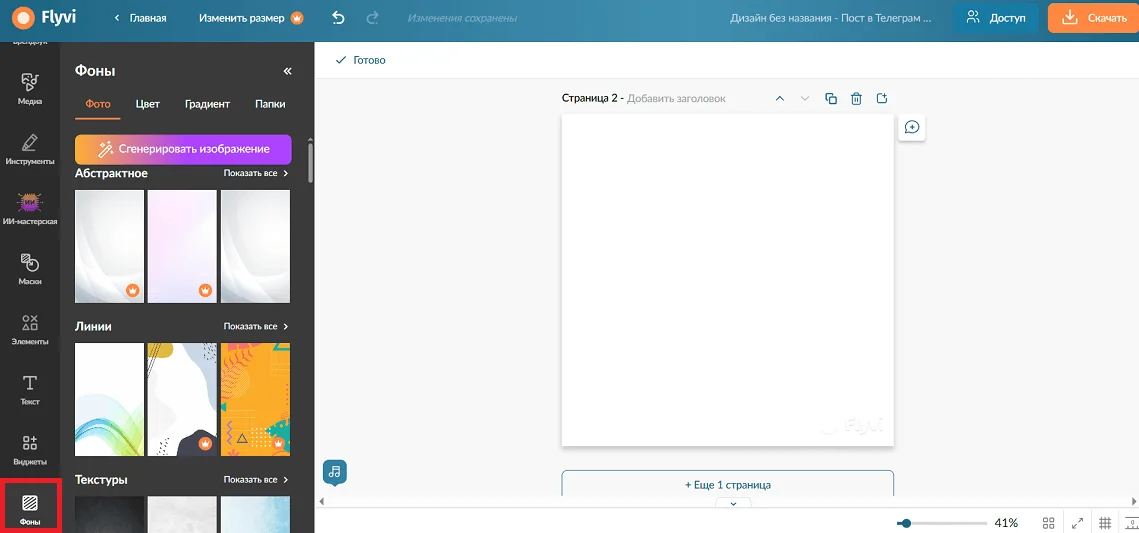1139x533 pixels.
Task: Toggle fullscreen mode with arrows icon
Action: click(1077, 523)
